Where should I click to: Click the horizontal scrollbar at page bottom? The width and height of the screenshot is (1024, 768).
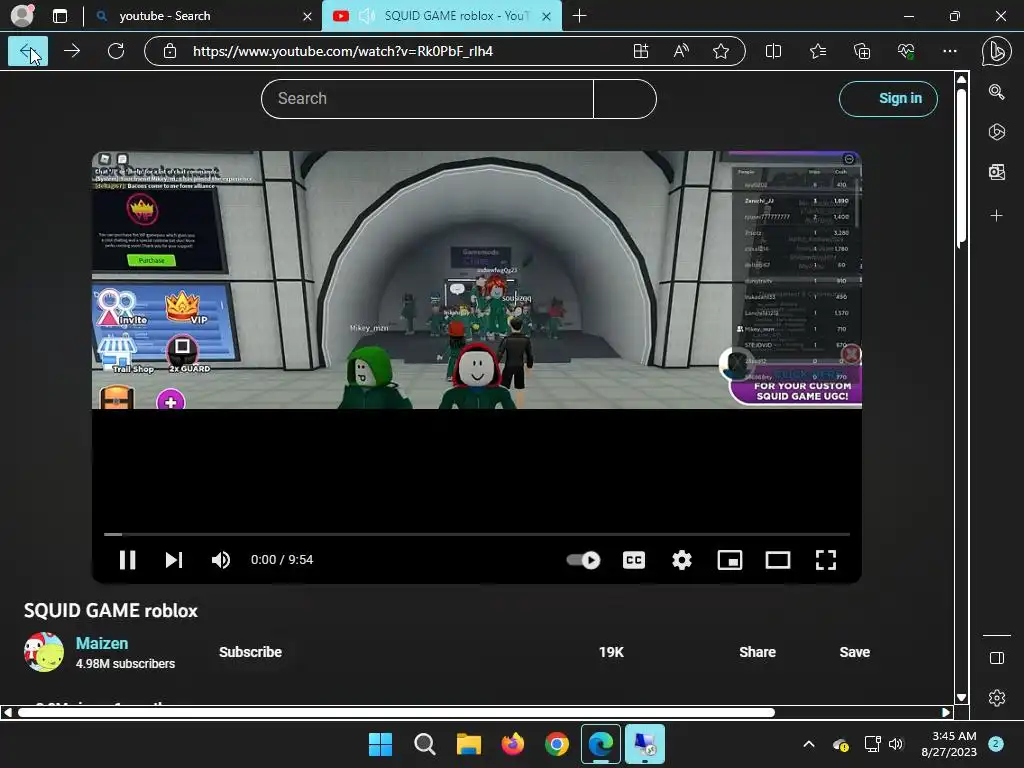click(x=396, y=712)
